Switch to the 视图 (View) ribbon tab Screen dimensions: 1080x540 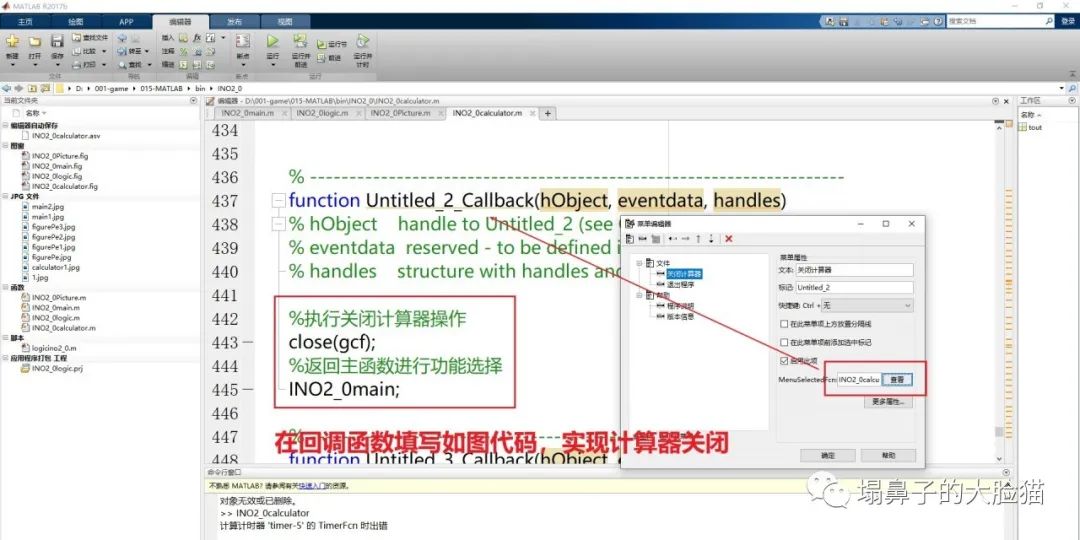click(x=284, y=21)
